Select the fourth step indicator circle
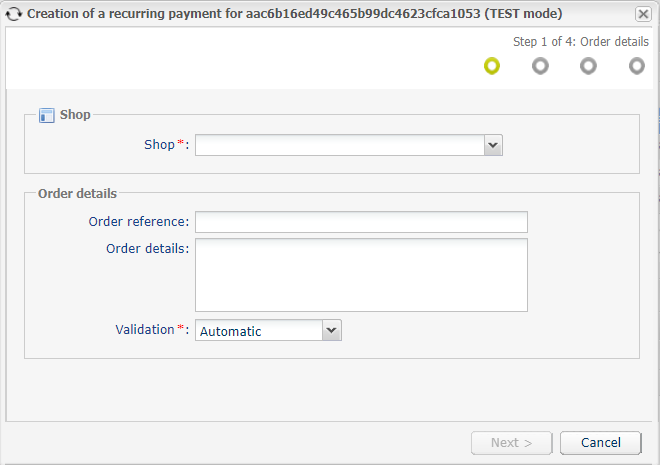Viewport: 660px width, 465px height. click(x=636, y=66)
